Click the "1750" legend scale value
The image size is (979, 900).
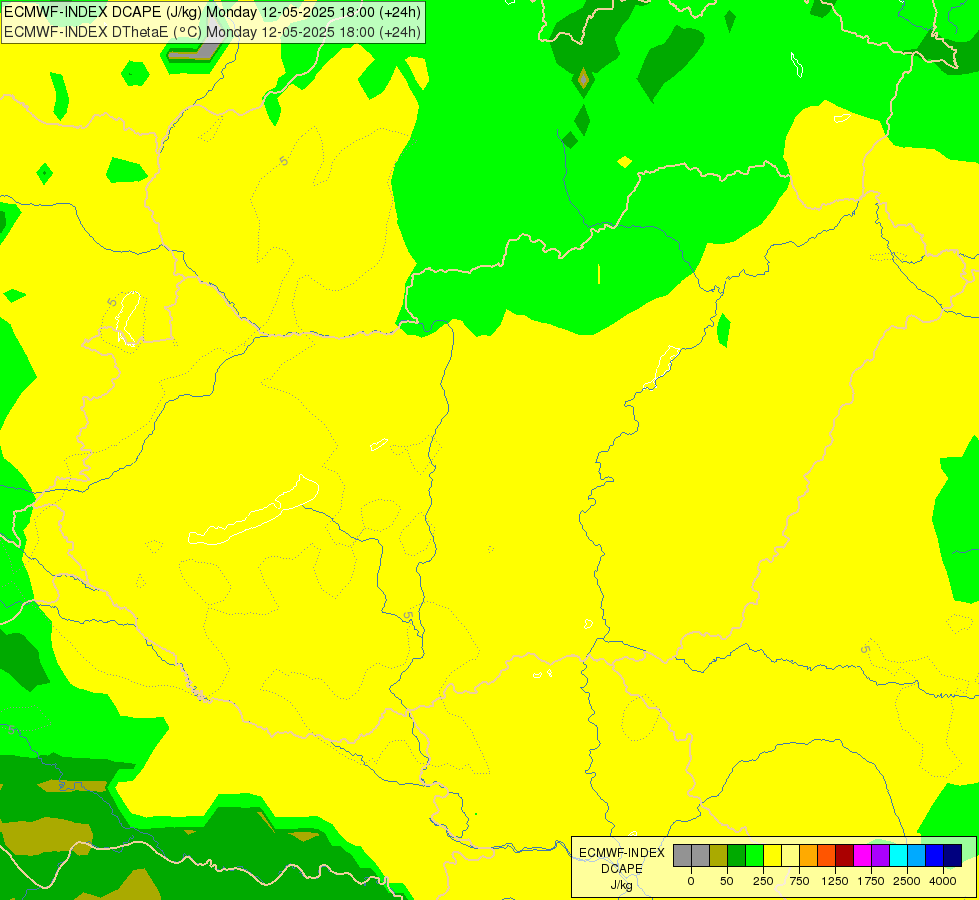click(x=871, y=881)
